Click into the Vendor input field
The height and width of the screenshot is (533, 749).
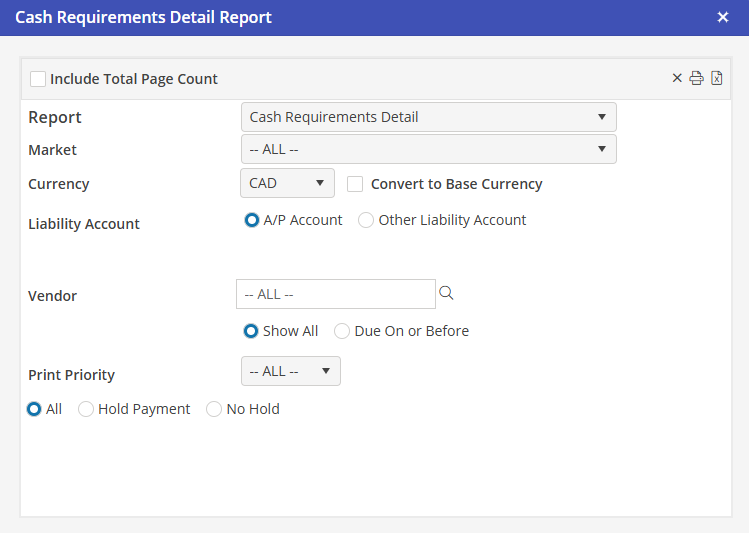tap(335, 294)
